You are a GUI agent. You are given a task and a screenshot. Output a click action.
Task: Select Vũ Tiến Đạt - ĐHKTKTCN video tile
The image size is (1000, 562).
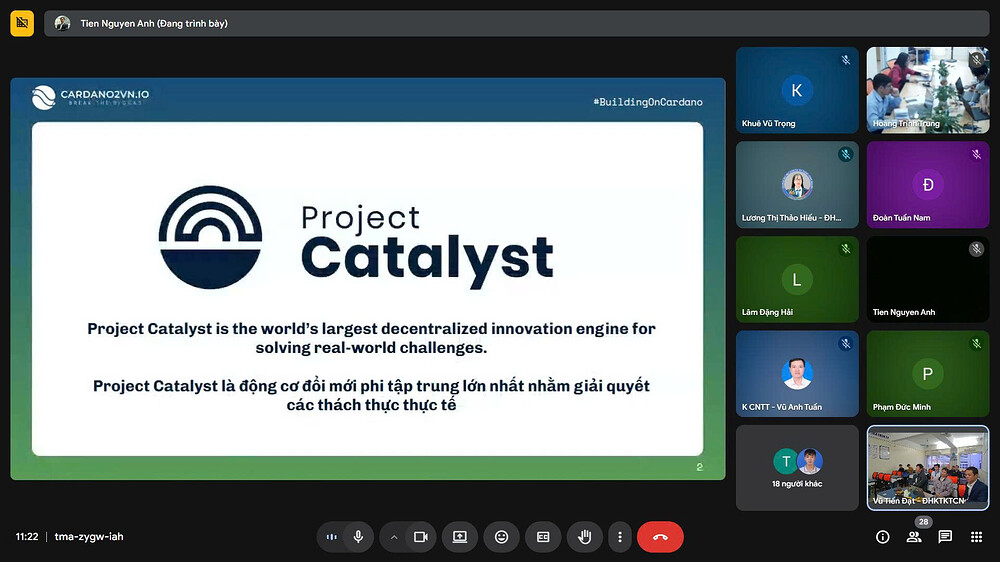[928, 468]
